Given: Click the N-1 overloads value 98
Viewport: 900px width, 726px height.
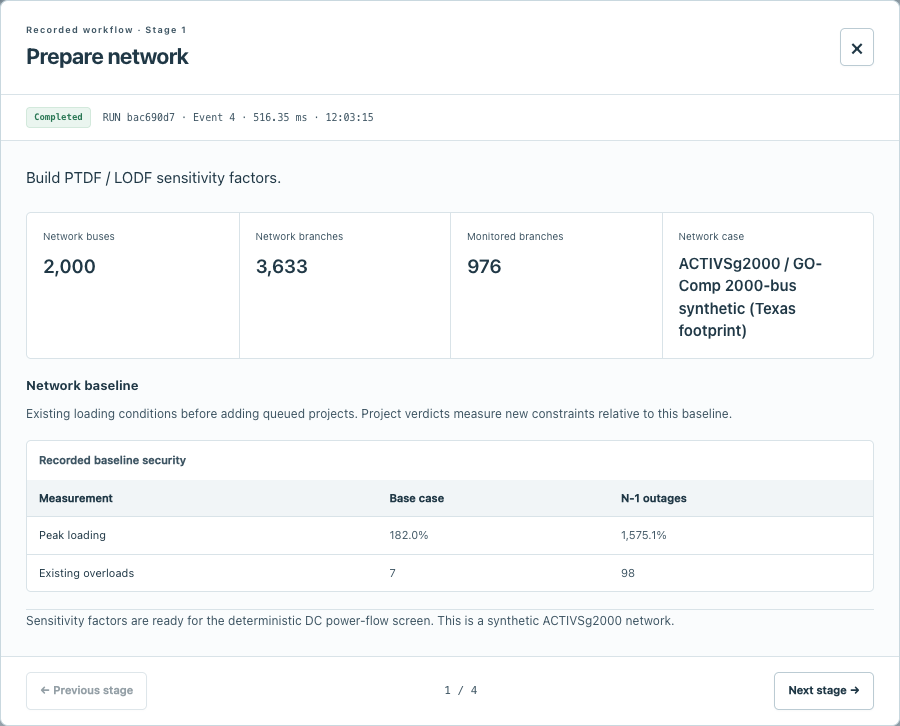Looking at the screenshot, I should (627, 573).
